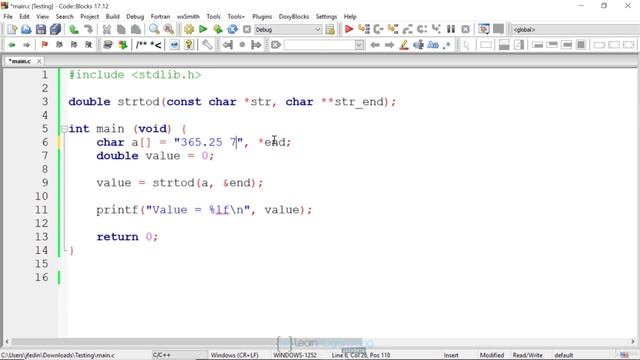Click the #include <stdlib.h> line
The width and height of the screenshot is (640, 360).
135,75
